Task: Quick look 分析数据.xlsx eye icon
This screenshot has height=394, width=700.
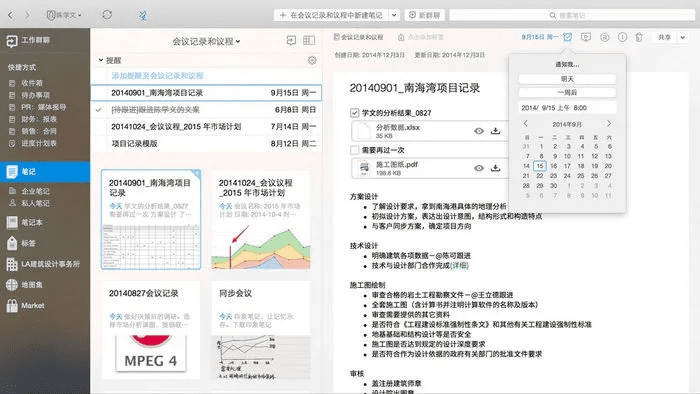Action: point(479,131)
